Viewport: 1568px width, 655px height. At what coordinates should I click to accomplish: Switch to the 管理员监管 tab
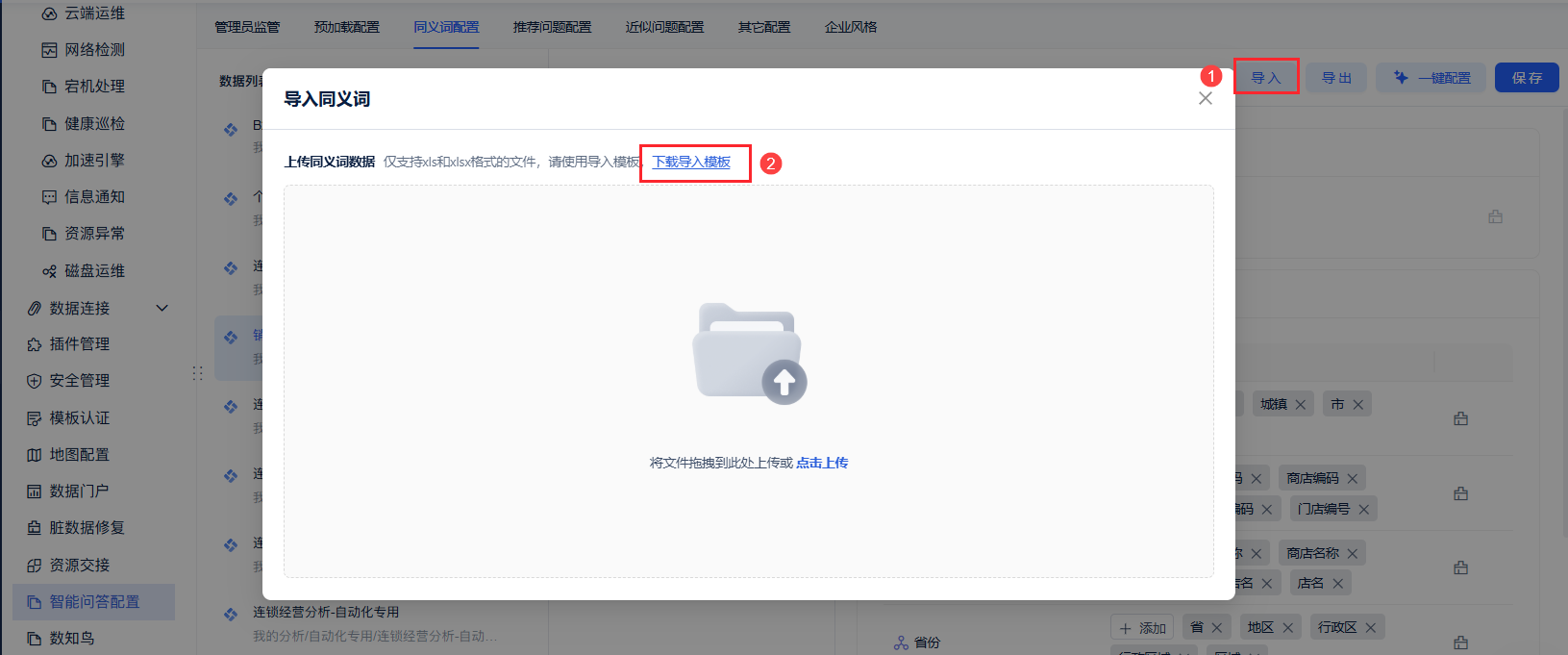pyautogui.click(x=247, y=27)
